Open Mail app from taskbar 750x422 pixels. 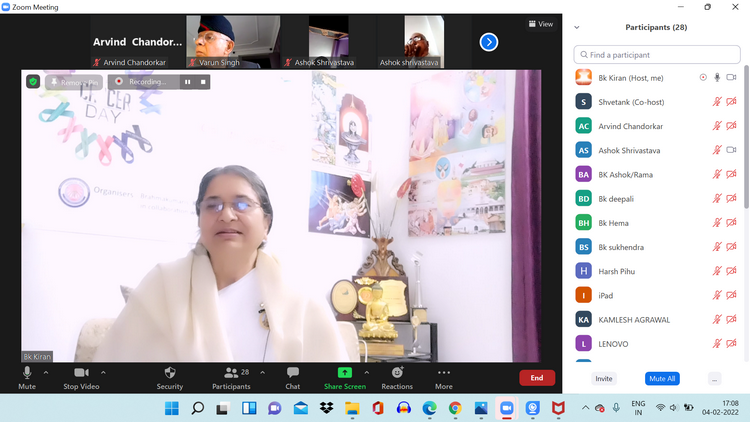[x=301, y=408]
